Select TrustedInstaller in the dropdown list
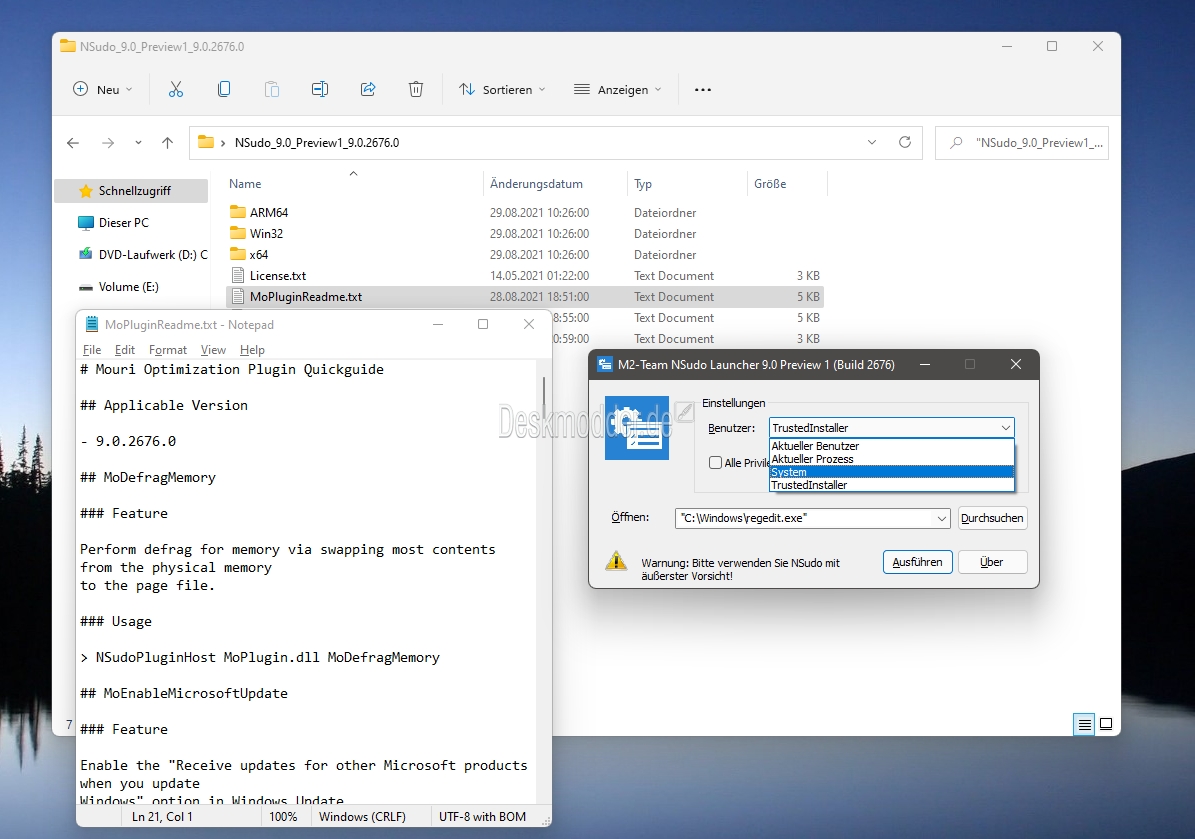This screenshot has height=839, width=1195. (892, 485)
